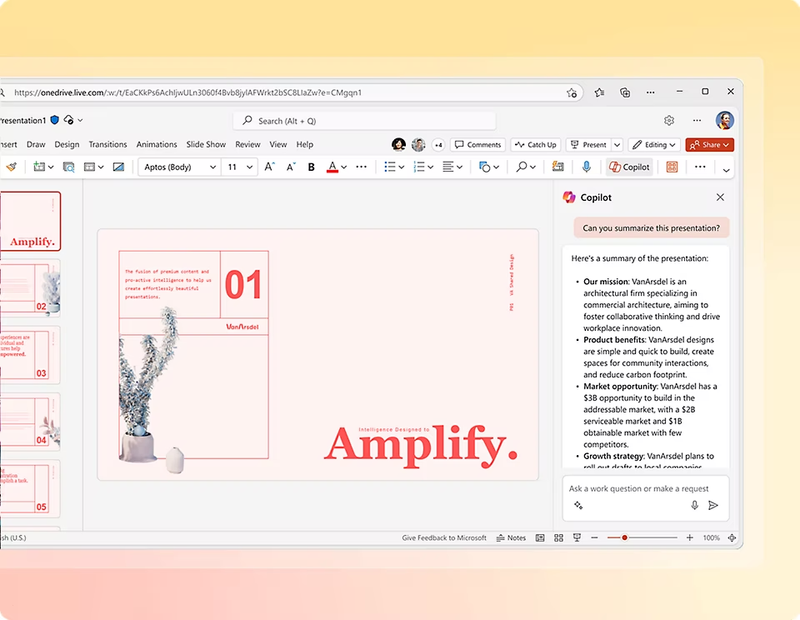
Task: Zoom out with the minus button
Action: [594, 538]
